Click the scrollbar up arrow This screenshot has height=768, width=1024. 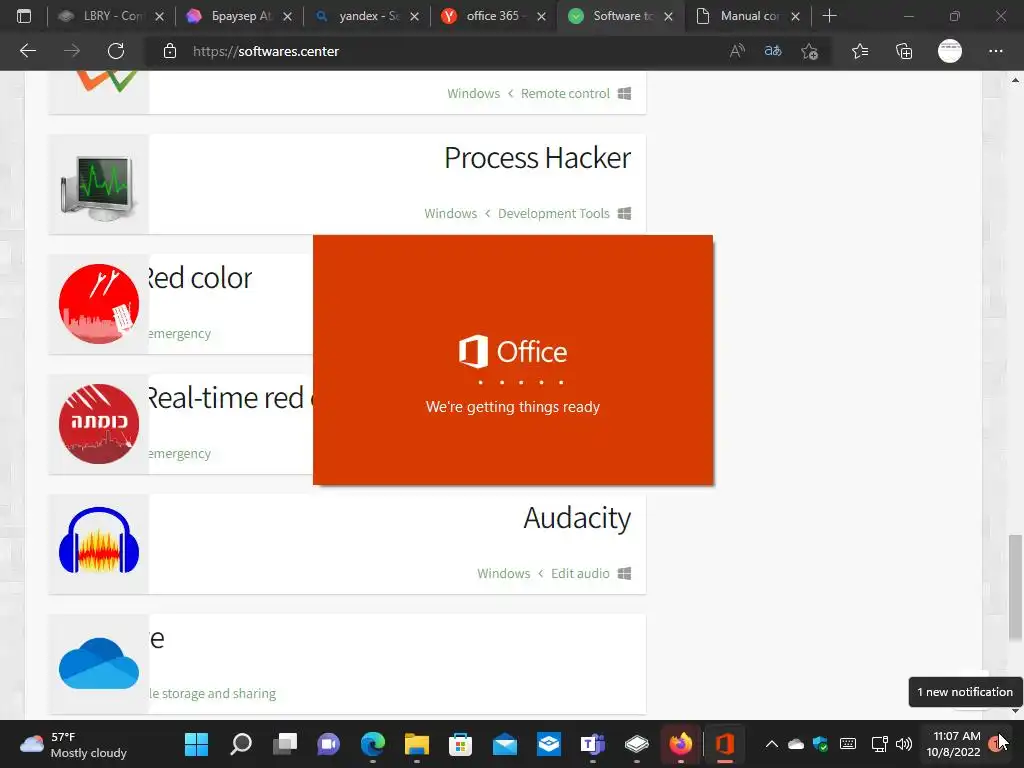coord(1015,80)
